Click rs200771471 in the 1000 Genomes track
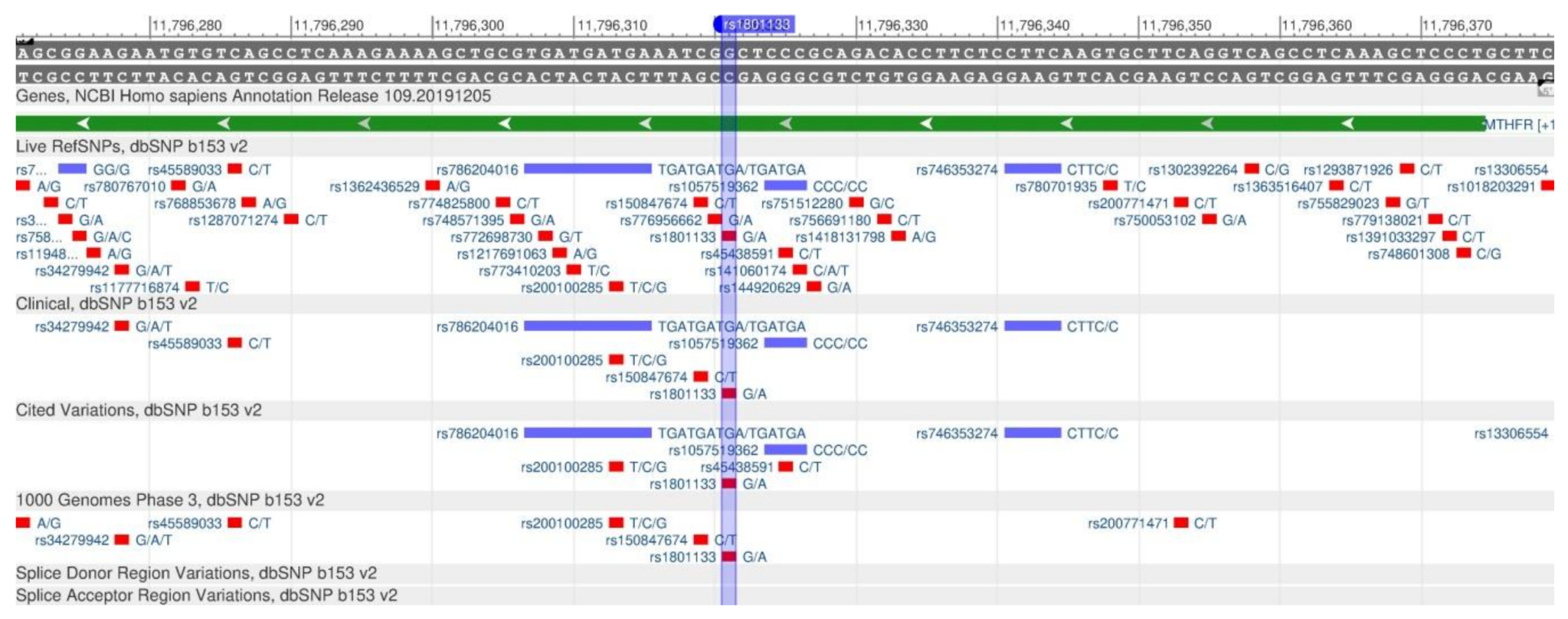The height and width of the screenshot is (619, 1568). tap(1181, 523)
